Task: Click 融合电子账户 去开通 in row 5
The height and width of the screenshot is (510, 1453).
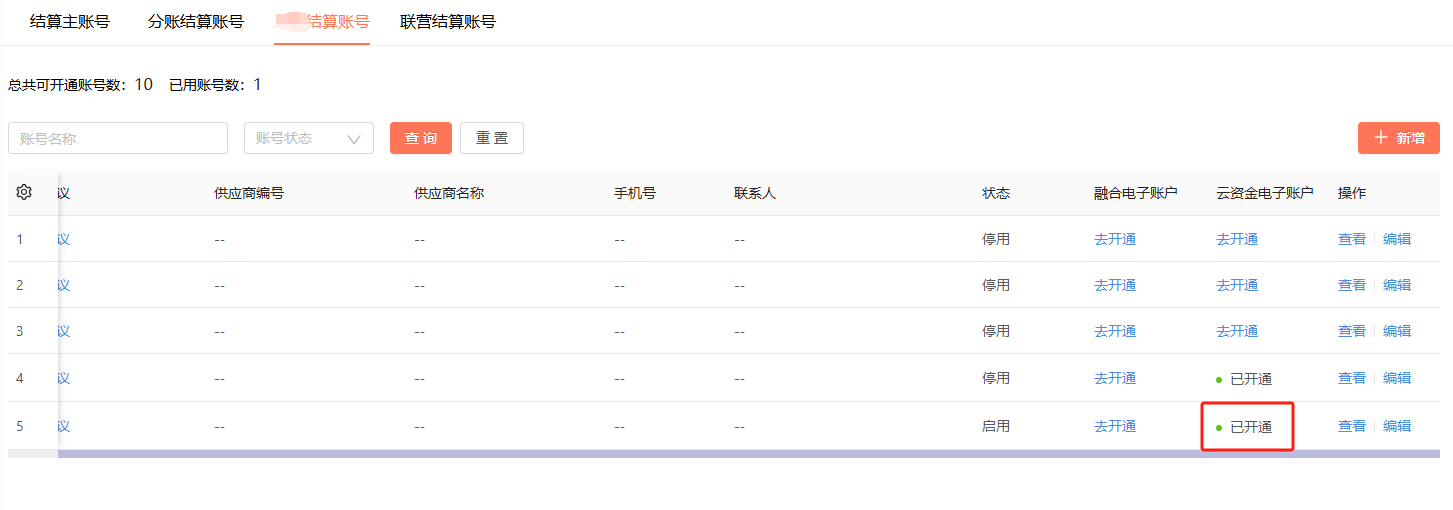Action: (x=1115, y=426)
